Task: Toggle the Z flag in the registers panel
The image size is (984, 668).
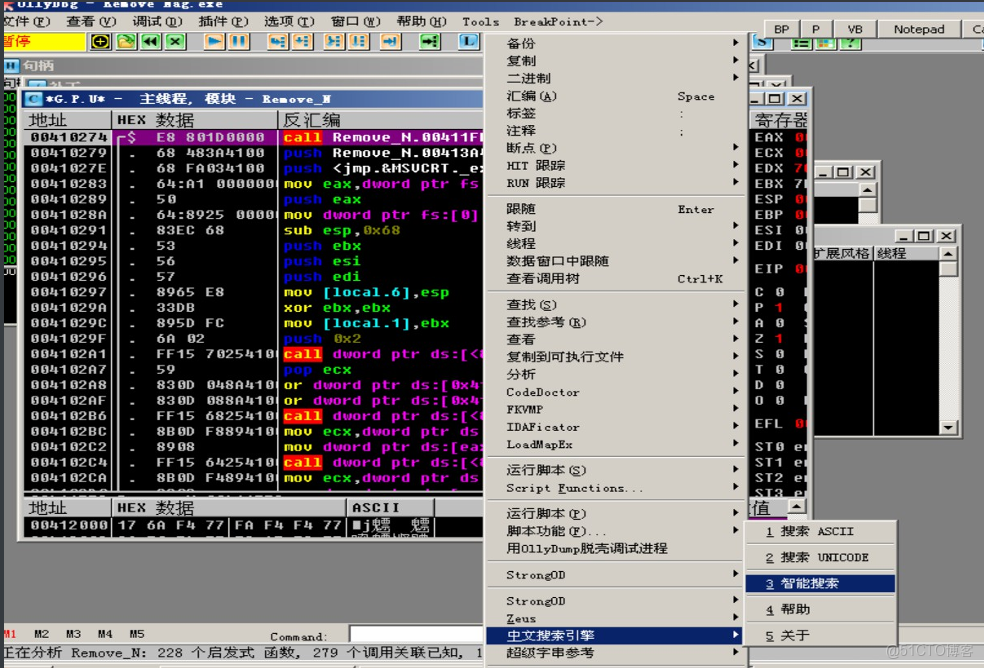Action: pos(760,339)
